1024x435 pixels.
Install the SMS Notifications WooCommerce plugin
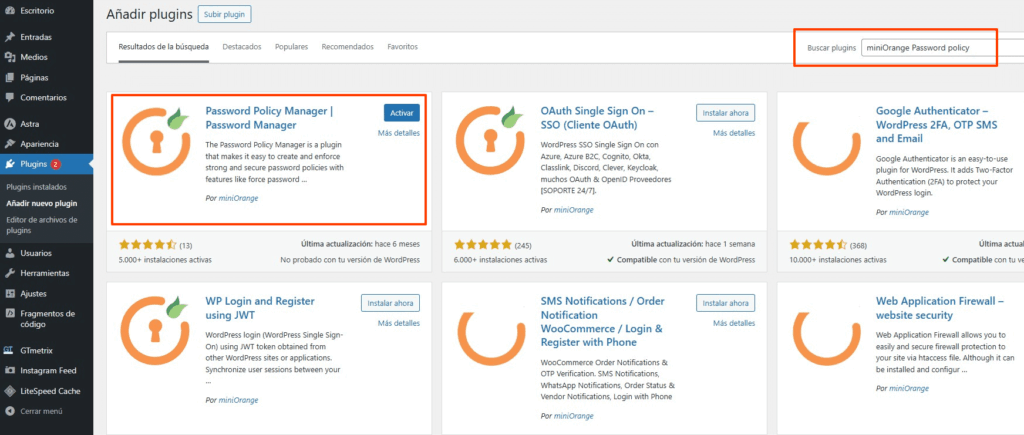coord(726,303)
